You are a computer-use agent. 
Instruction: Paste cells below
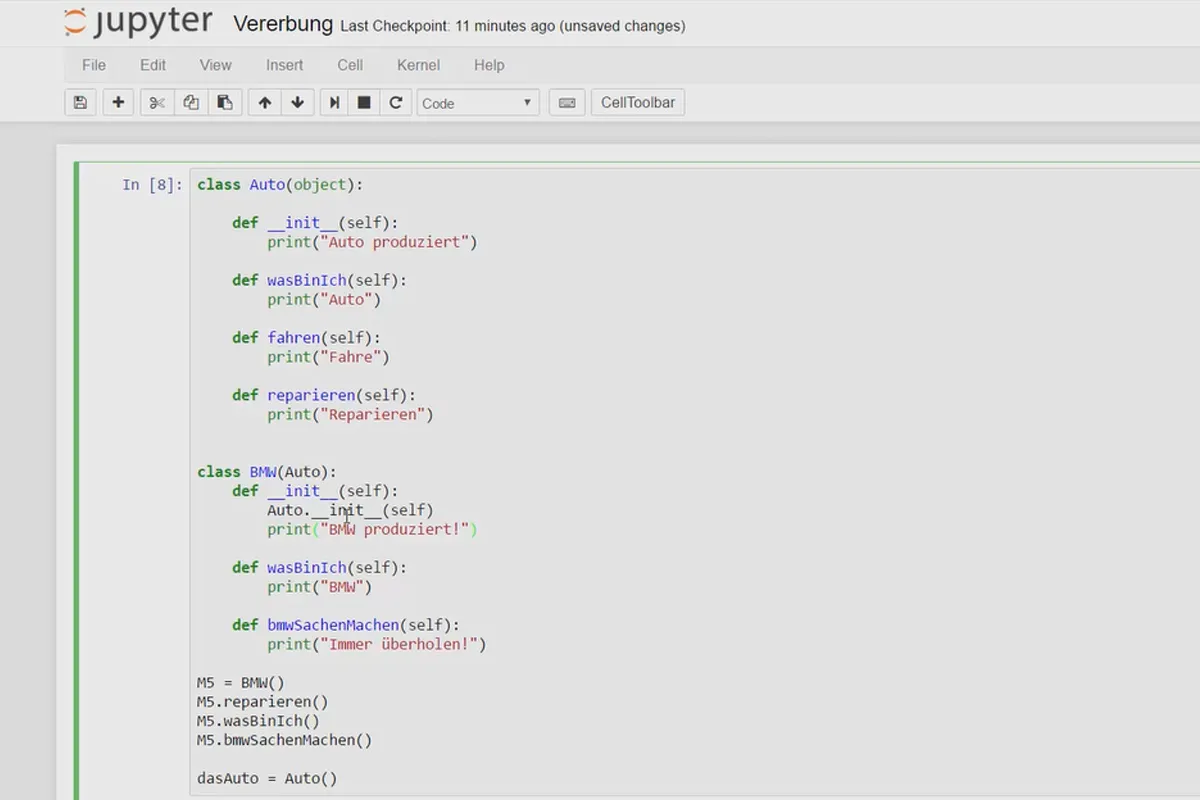coord(225,102)
